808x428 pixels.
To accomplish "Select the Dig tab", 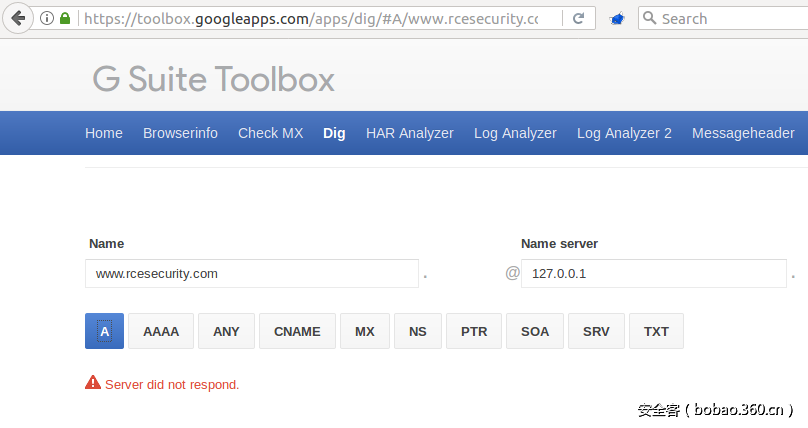I will [x=334, y=133].
